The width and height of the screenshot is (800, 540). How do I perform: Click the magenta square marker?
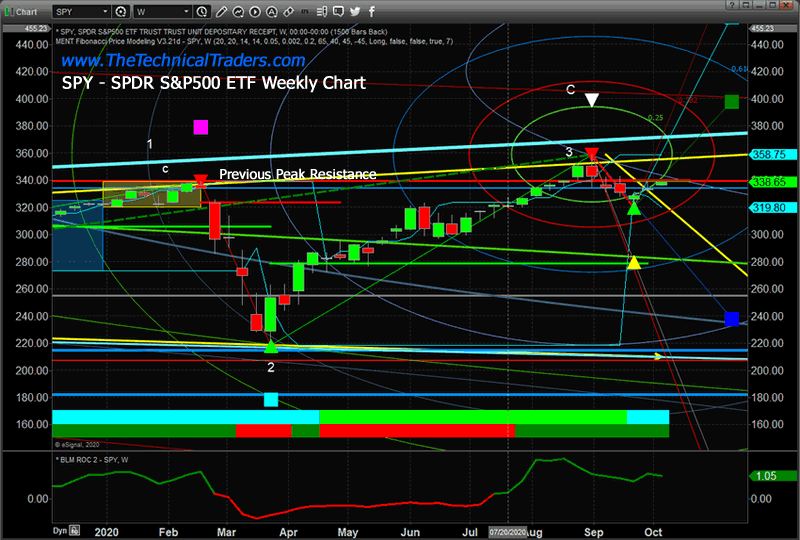tap(201, 127)
